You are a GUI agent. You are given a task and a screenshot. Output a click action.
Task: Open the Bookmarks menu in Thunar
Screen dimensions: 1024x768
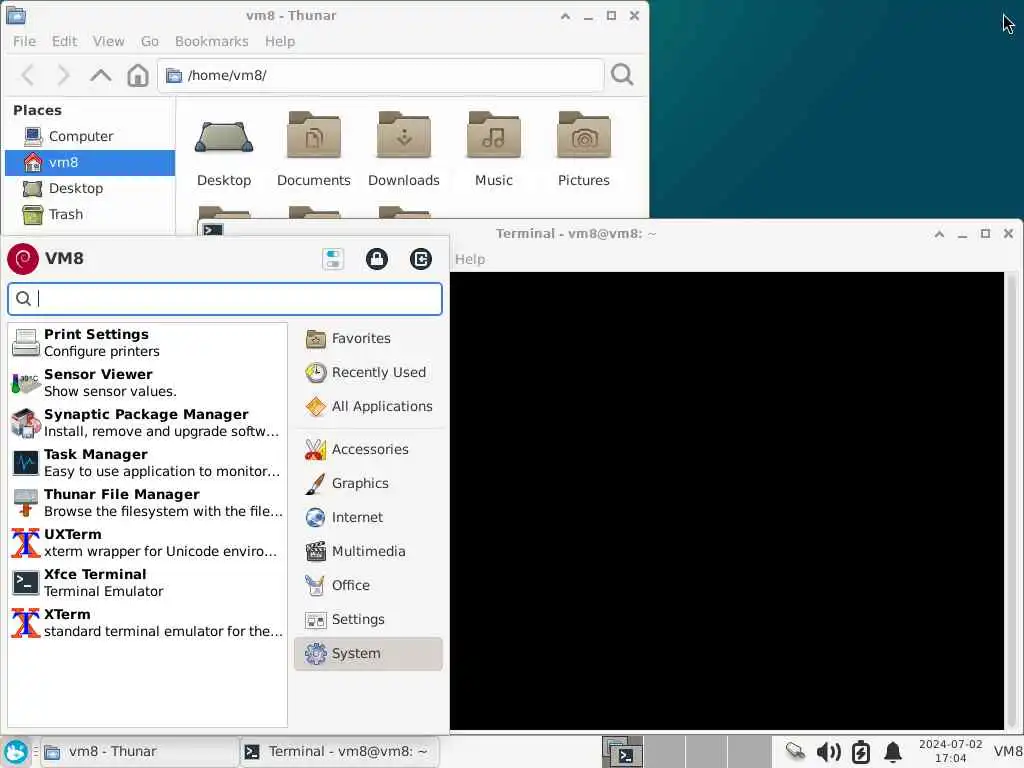(x=212, y=41)
